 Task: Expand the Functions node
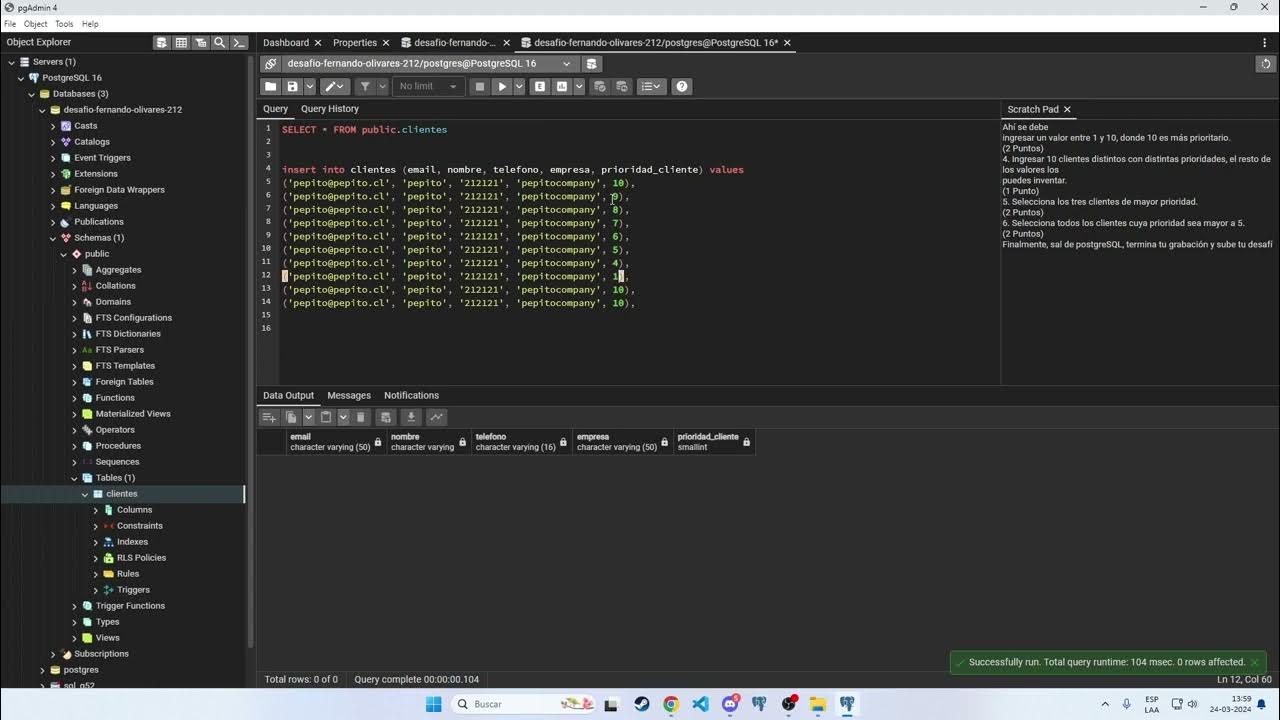(74, 398)
